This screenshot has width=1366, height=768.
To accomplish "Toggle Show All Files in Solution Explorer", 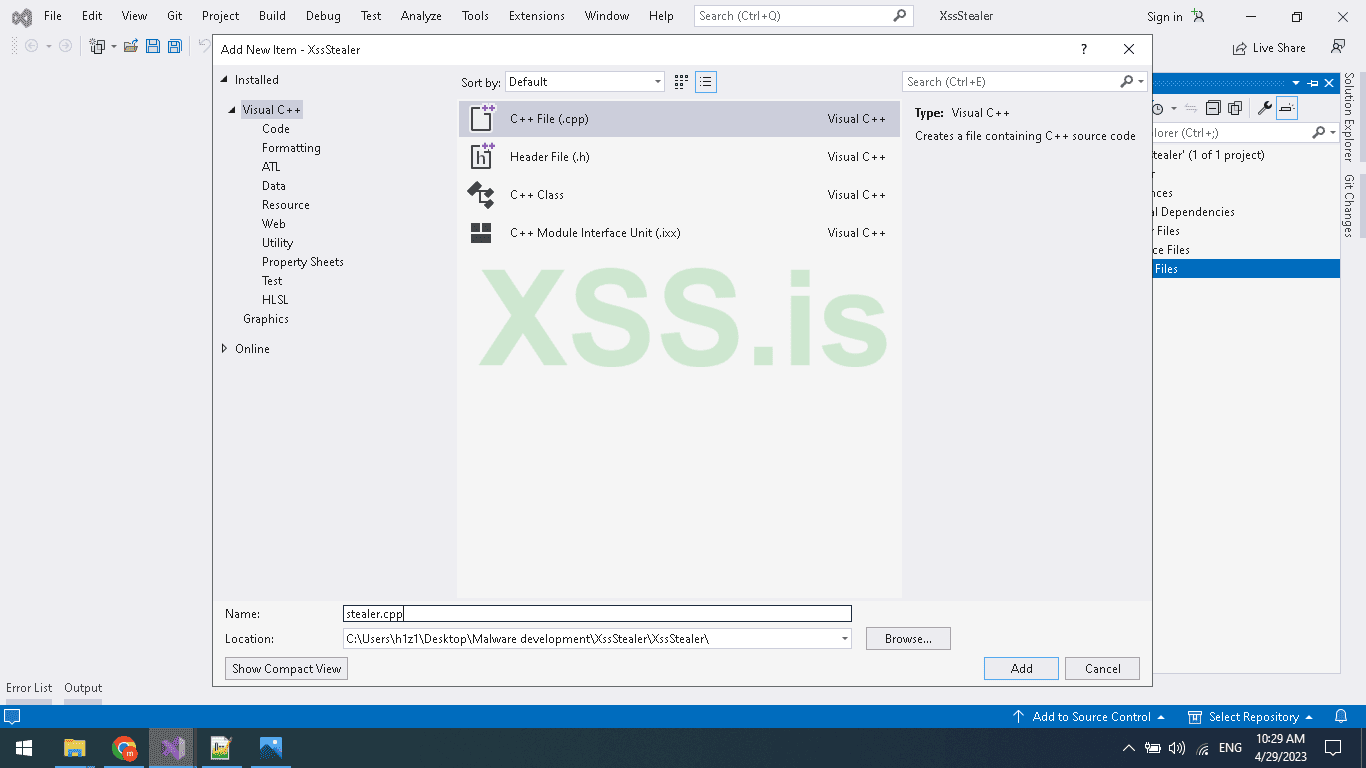I will [1235, 108].
